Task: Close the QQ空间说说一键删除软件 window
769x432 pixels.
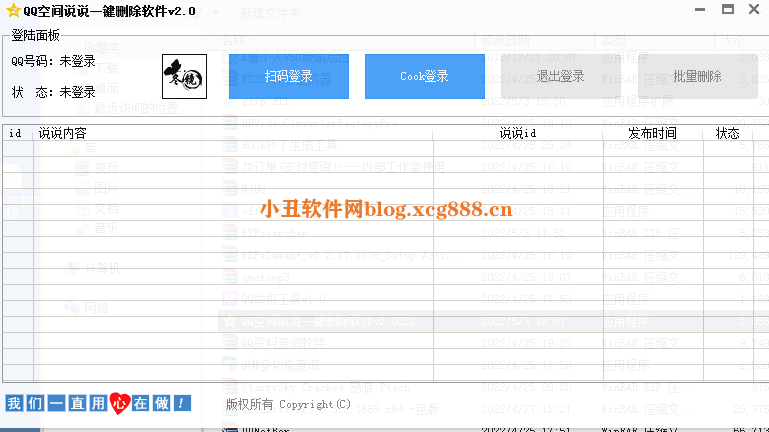Action: click(x=754, y=9)
